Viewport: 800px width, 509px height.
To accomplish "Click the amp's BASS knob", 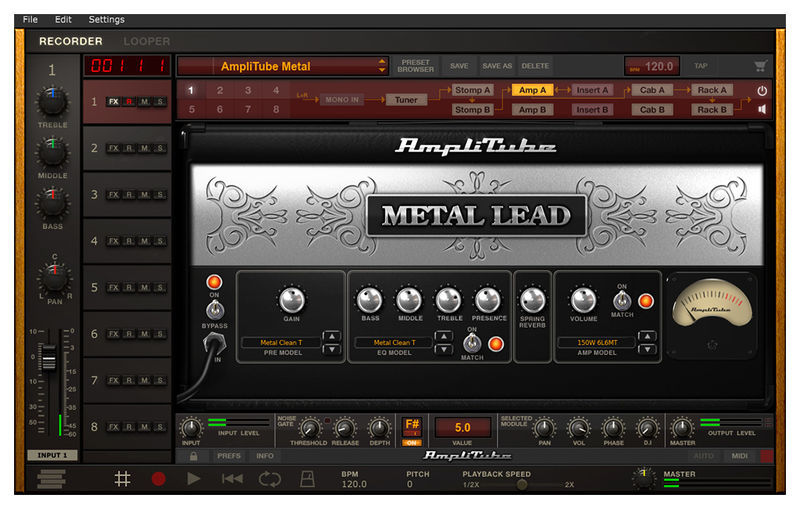I will (369, 300).
